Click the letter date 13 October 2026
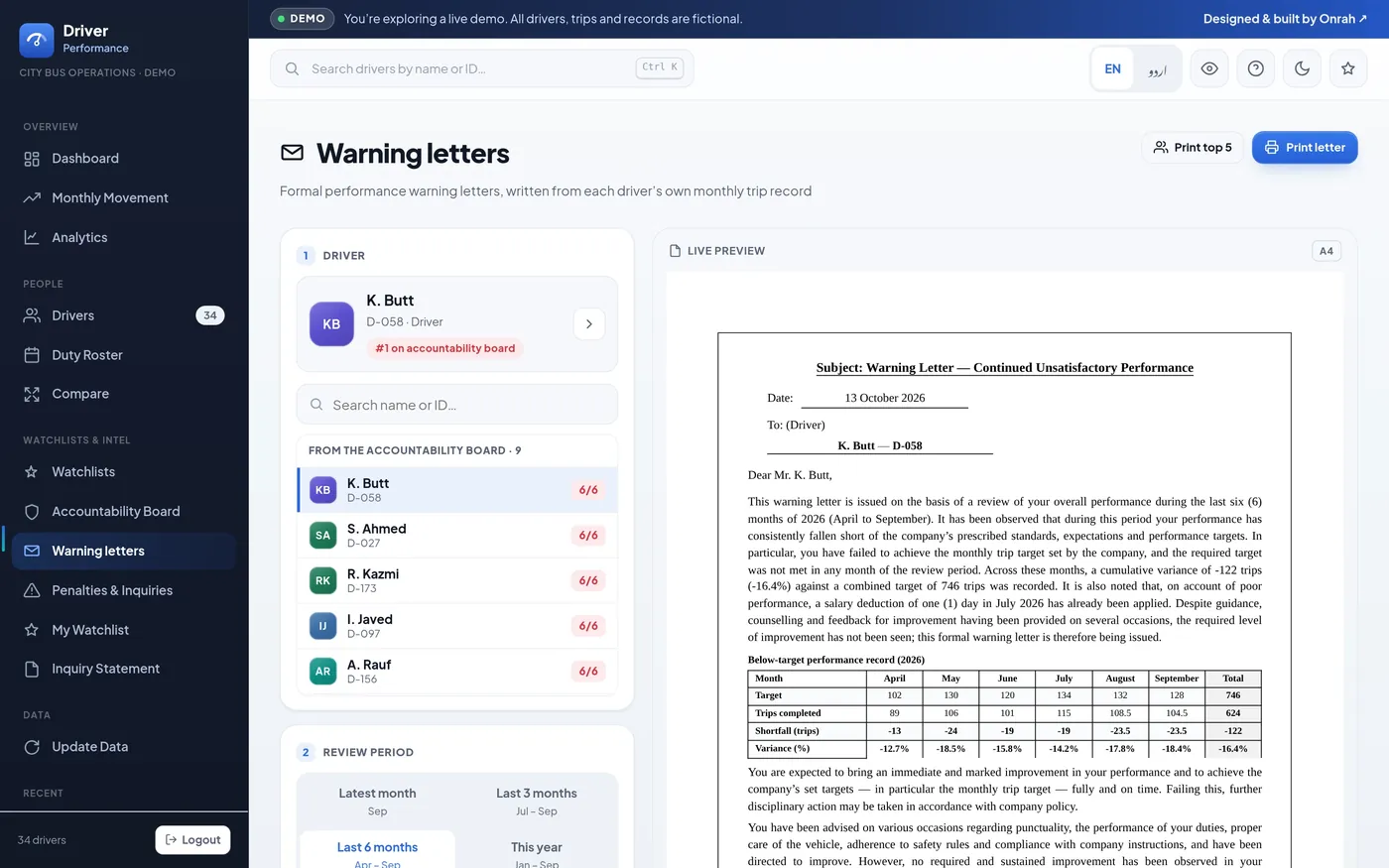 click(x=885, y=398)
